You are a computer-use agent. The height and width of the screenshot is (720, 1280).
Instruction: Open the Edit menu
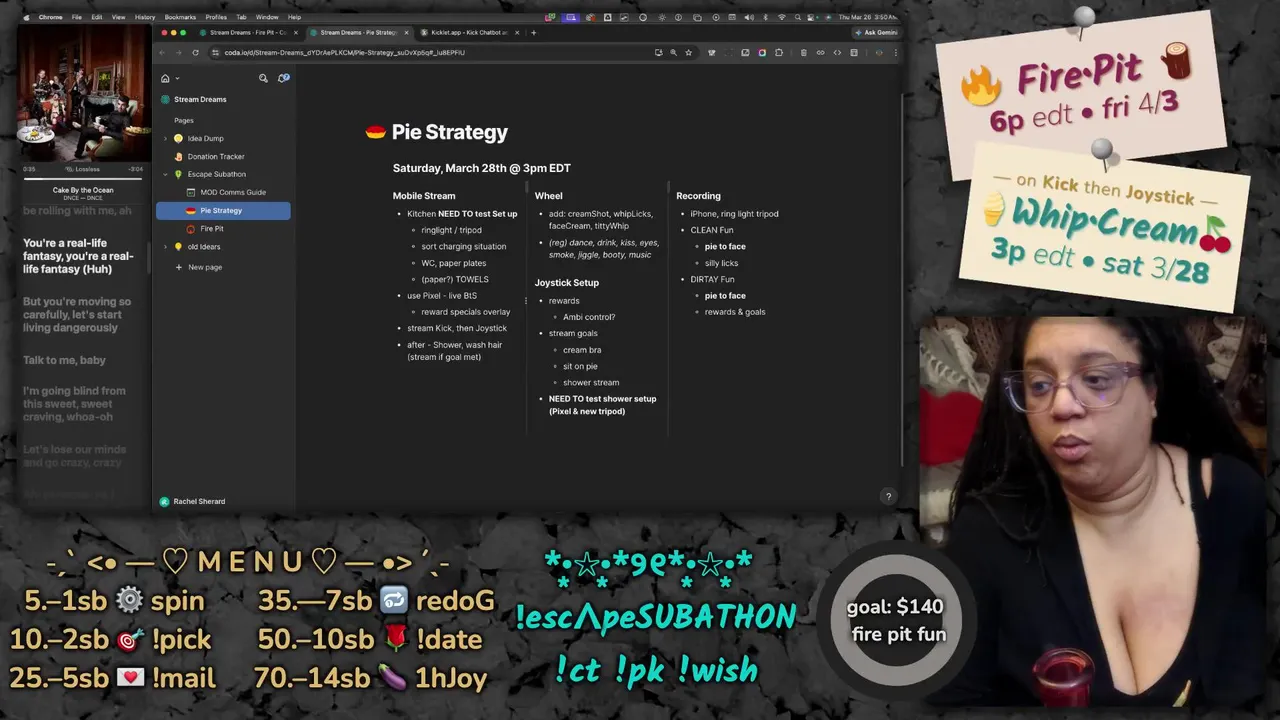click(x=96, y=17)
